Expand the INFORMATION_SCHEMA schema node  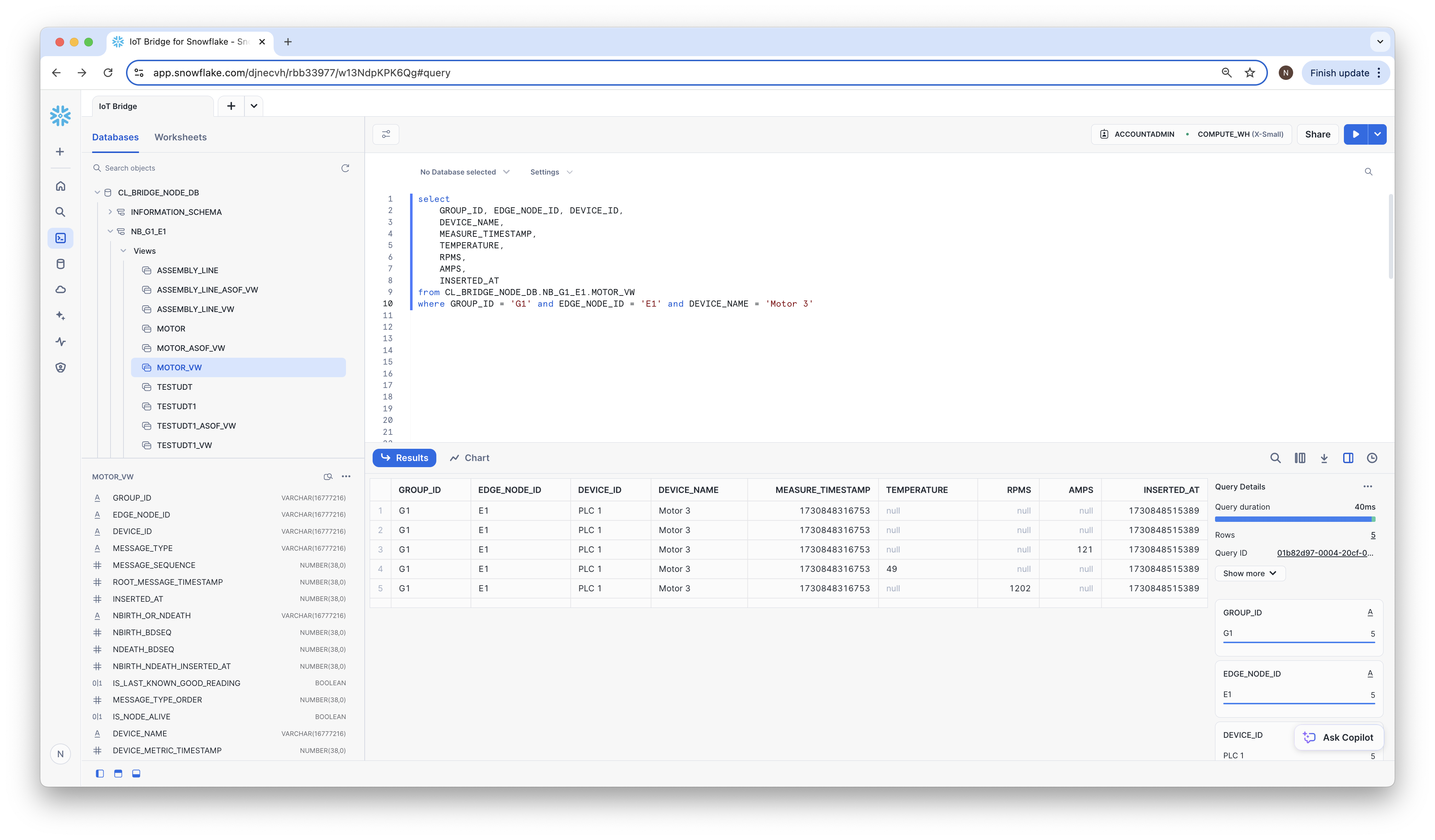(110, 212)
